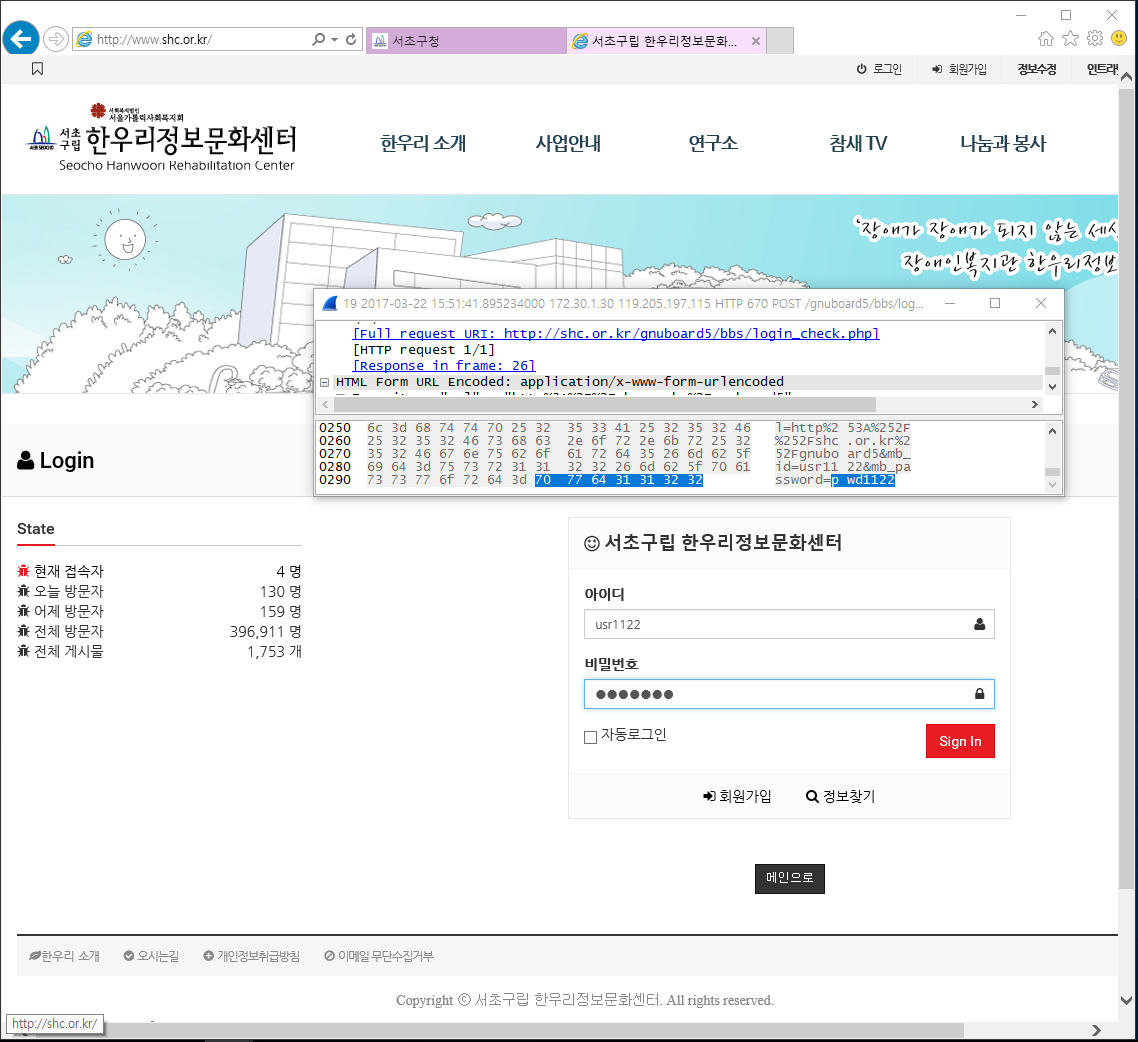Open the favorites star icon
The image size is (1138, 1042).
coord(1071,38)
